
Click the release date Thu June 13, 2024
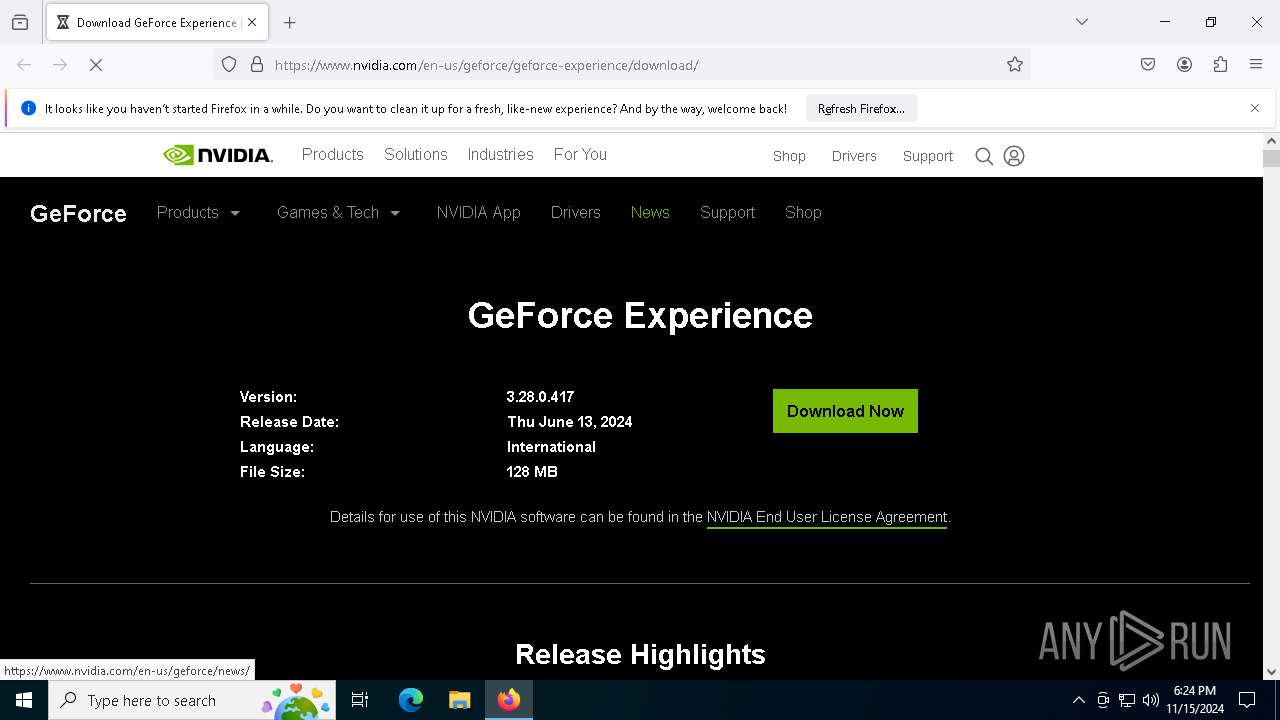tap(570, 422)
